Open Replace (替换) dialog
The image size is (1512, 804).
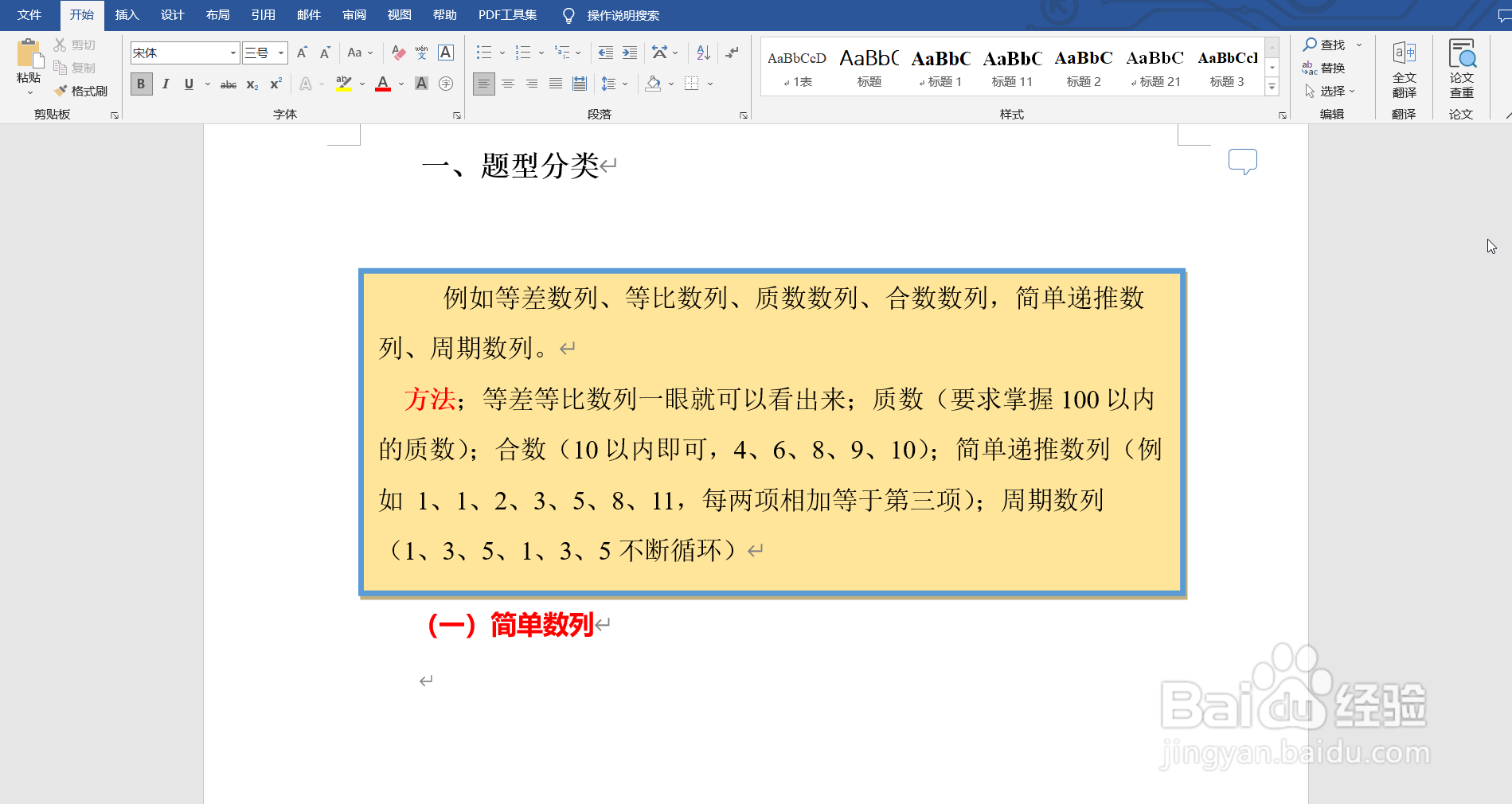click(1323, 68)
